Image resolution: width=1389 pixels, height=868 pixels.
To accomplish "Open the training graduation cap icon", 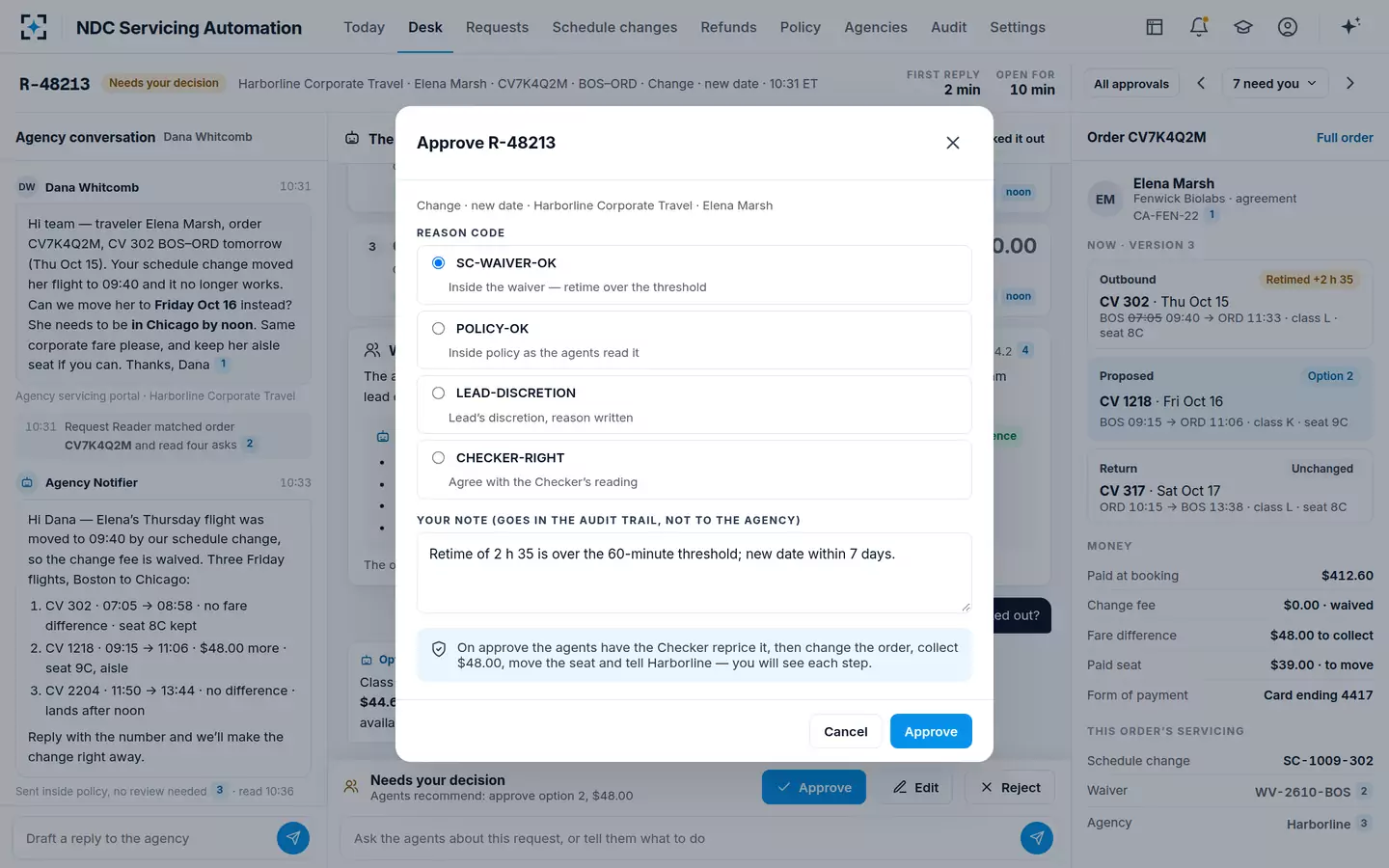I will (x=1243, y=27).
